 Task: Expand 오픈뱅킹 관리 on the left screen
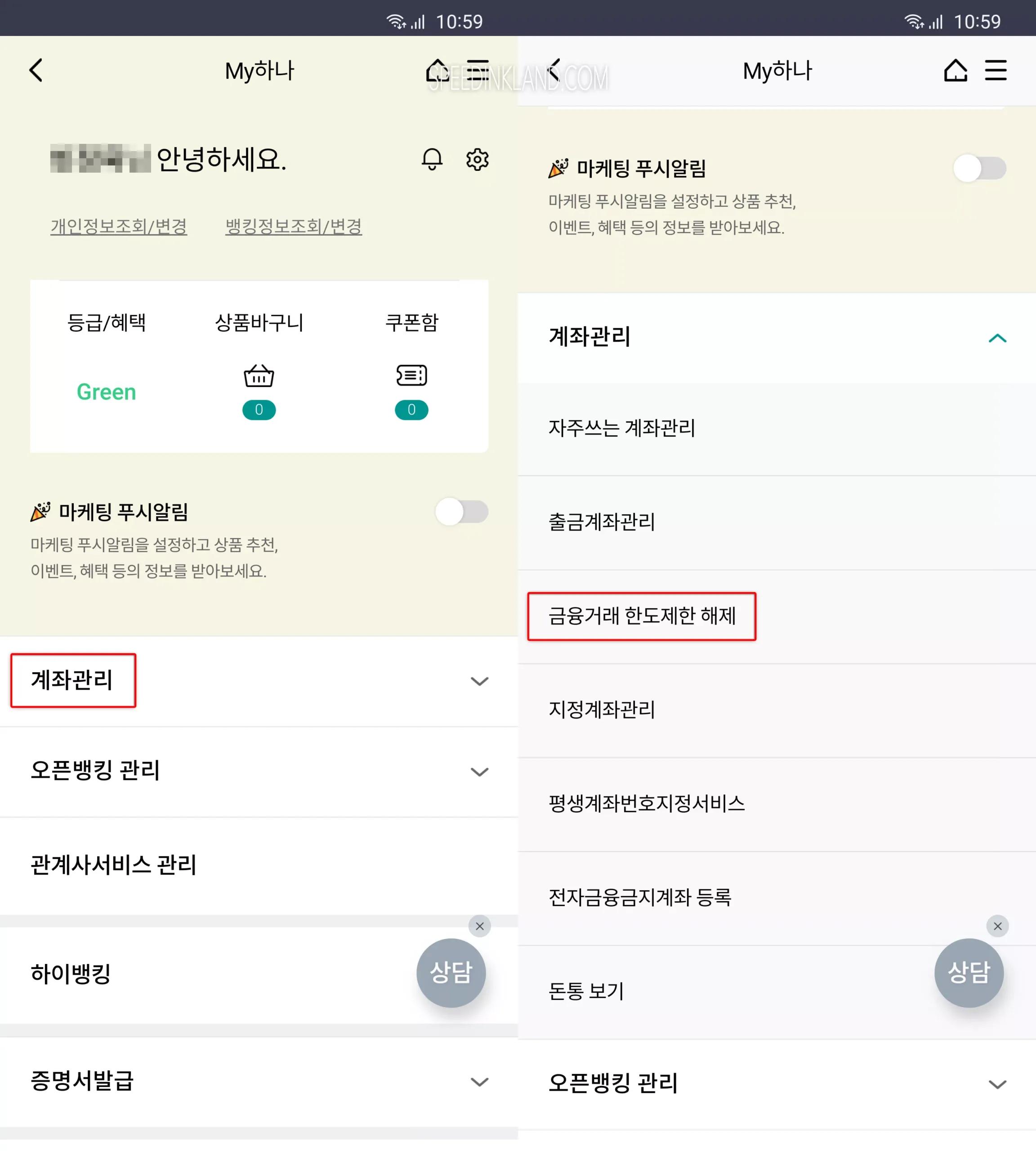(x=259, y=772)
